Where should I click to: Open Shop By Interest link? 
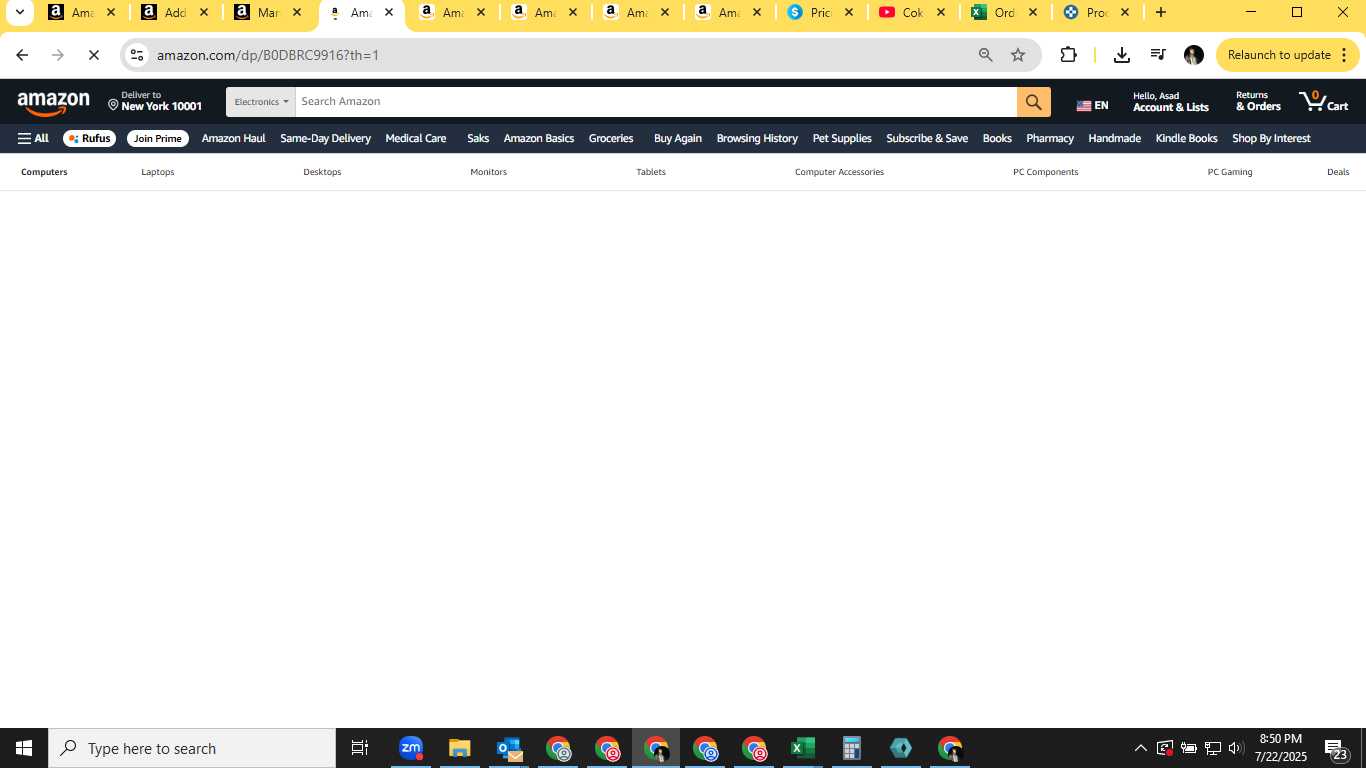point(1271,139)
